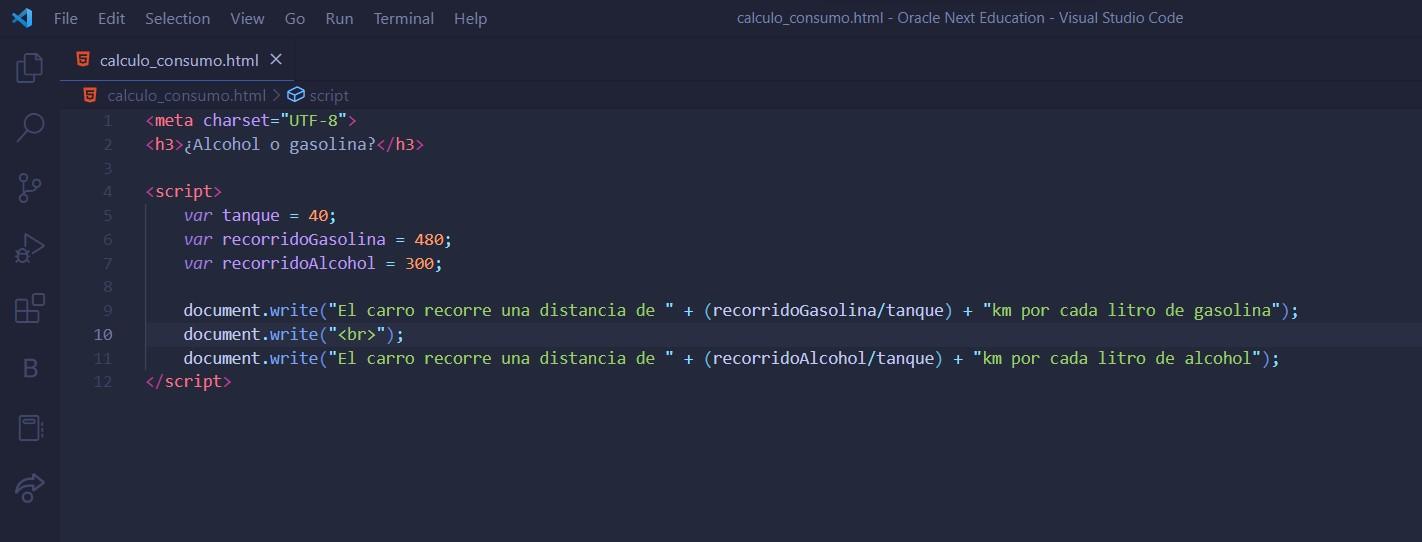Click line number 4 in the gutter
Viewport: 1422px width, 542px height.
(107, 192)
